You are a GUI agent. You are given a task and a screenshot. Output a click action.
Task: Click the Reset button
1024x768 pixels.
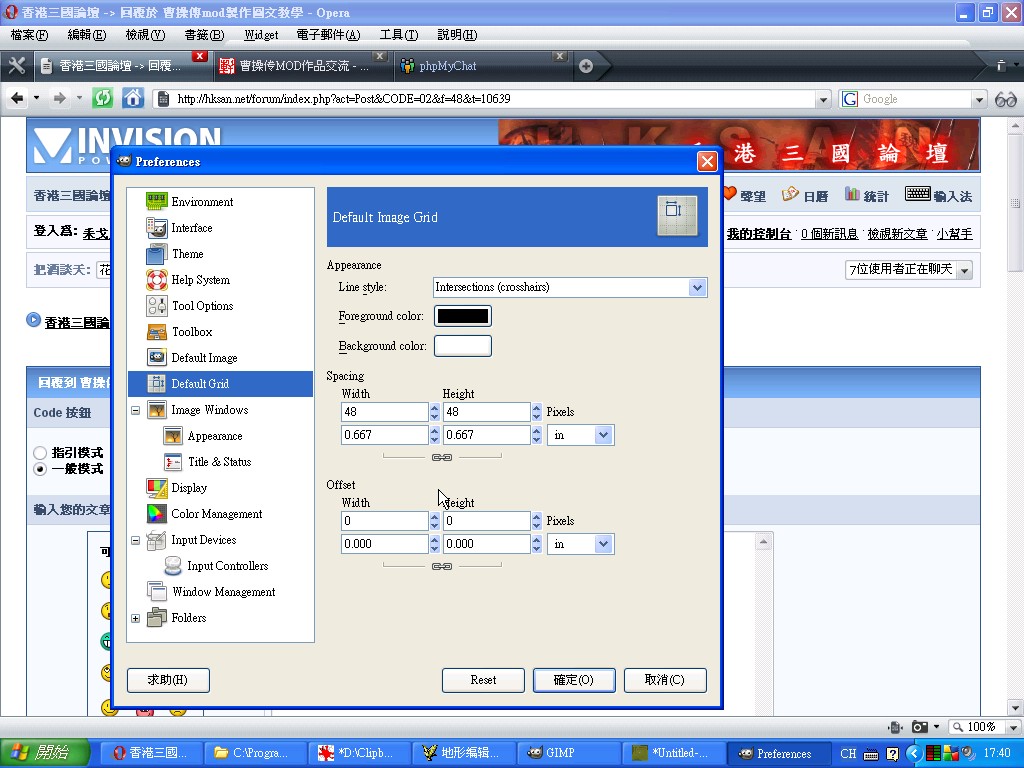(x=483, y=680)
